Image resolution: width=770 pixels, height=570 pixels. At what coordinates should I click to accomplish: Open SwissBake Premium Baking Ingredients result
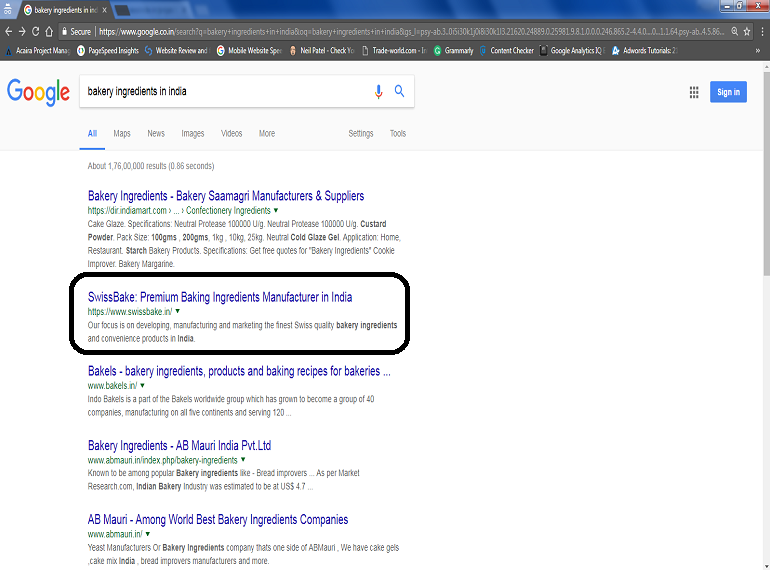click(220, 297)
